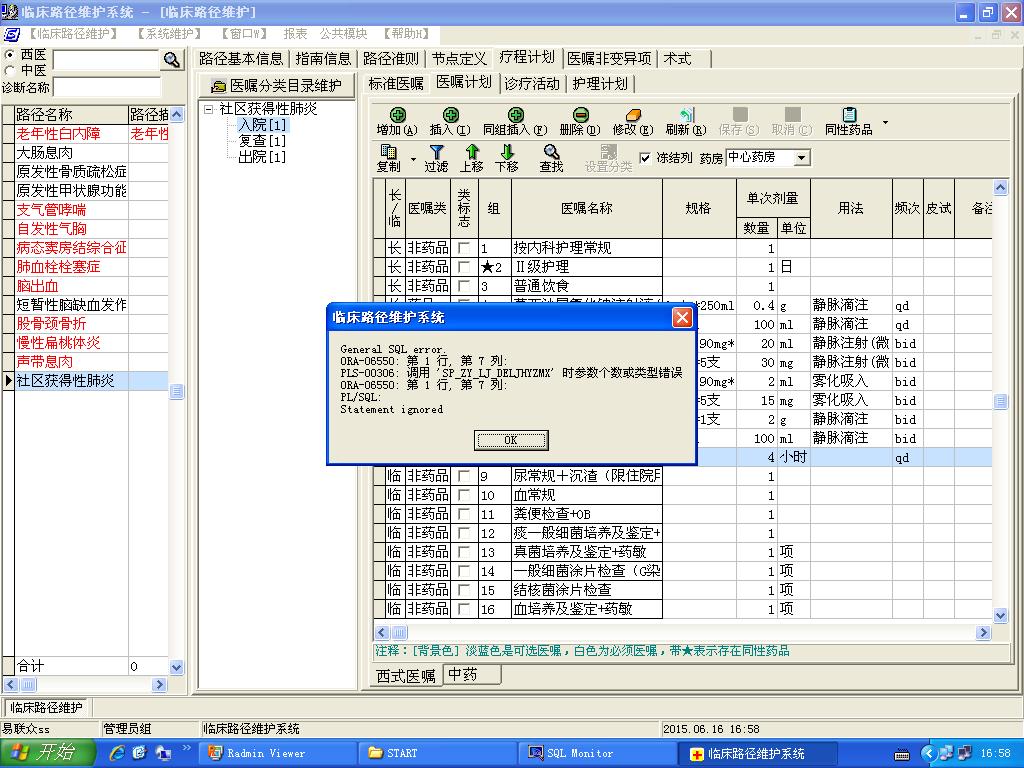Click 开始 Start button
1024x768 pixels.
click(48, 753)
